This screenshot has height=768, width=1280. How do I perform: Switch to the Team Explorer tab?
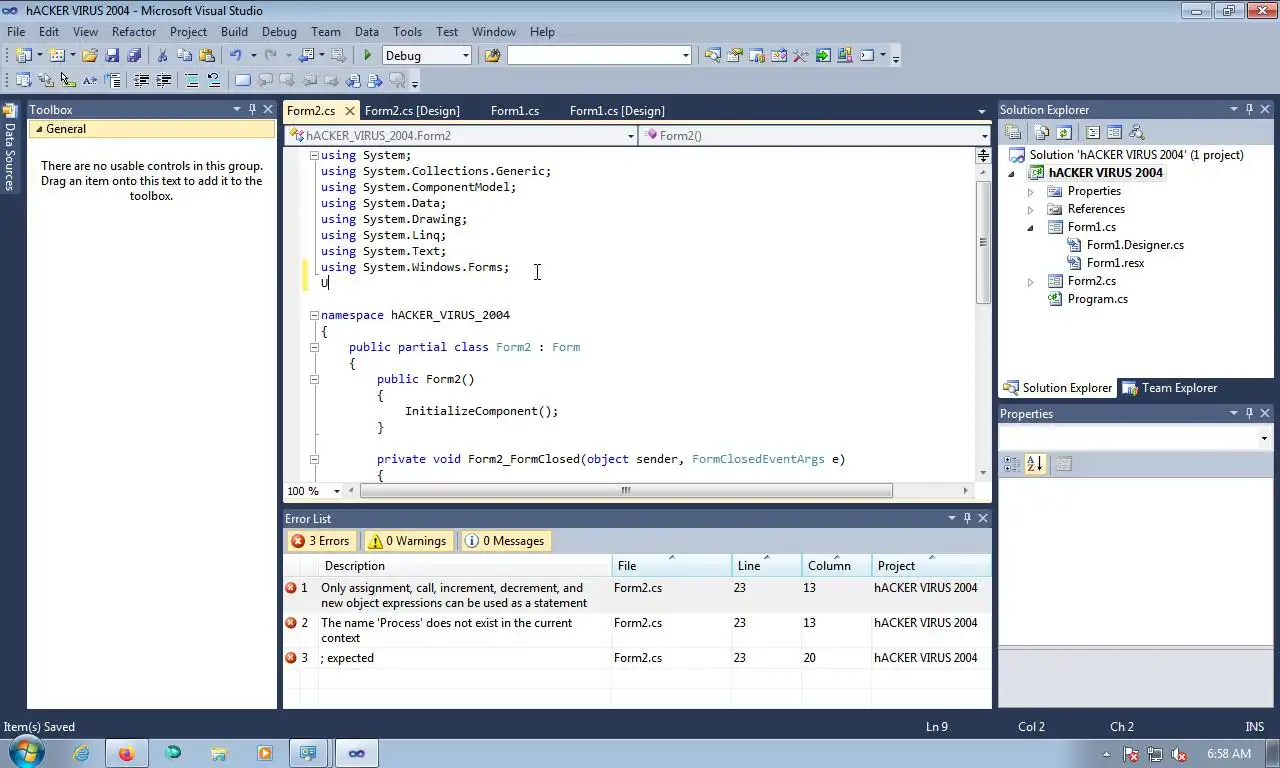point(1170,388)
